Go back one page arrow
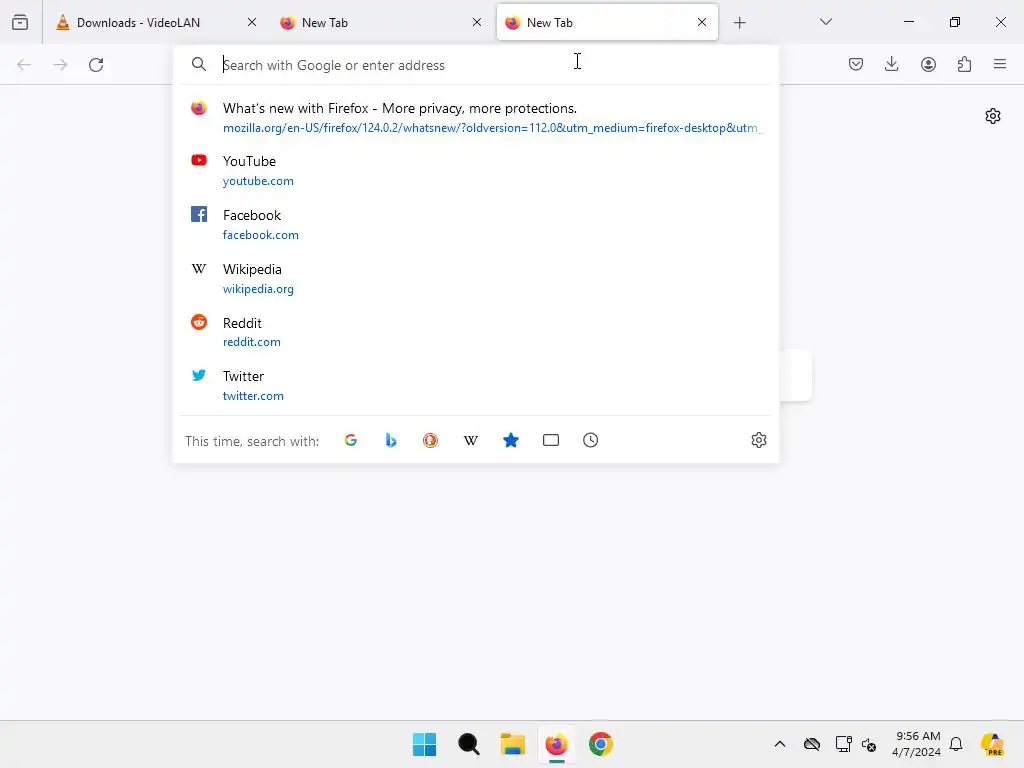 [24, 65]
